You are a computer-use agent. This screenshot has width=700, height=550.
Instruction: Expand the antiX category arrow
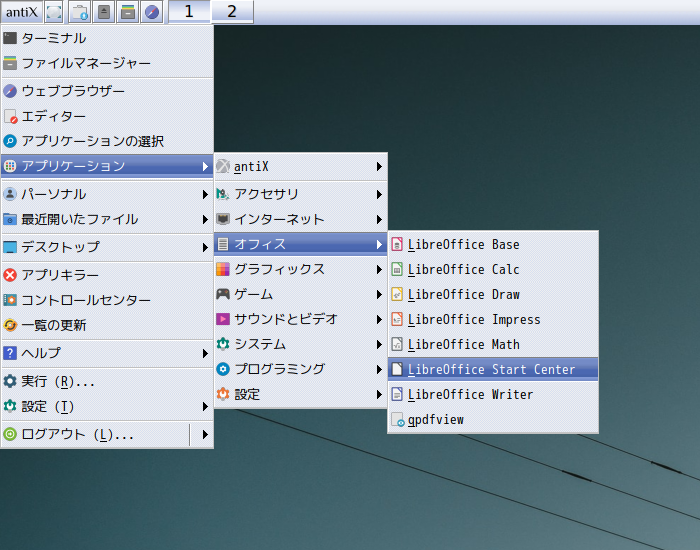coord(379,167)
